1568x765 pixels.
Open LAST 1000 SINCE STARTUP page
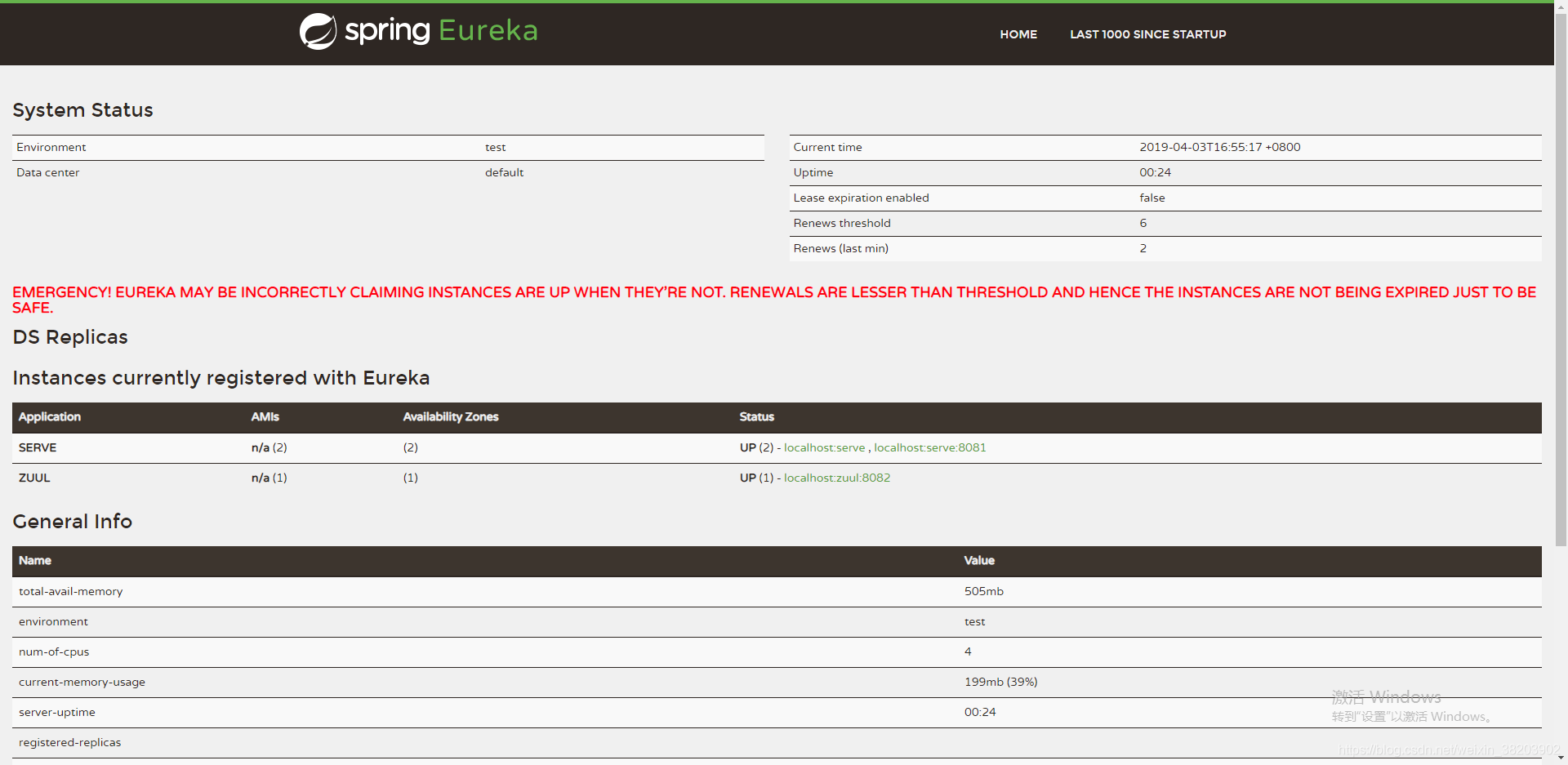tap(1147, 34)
